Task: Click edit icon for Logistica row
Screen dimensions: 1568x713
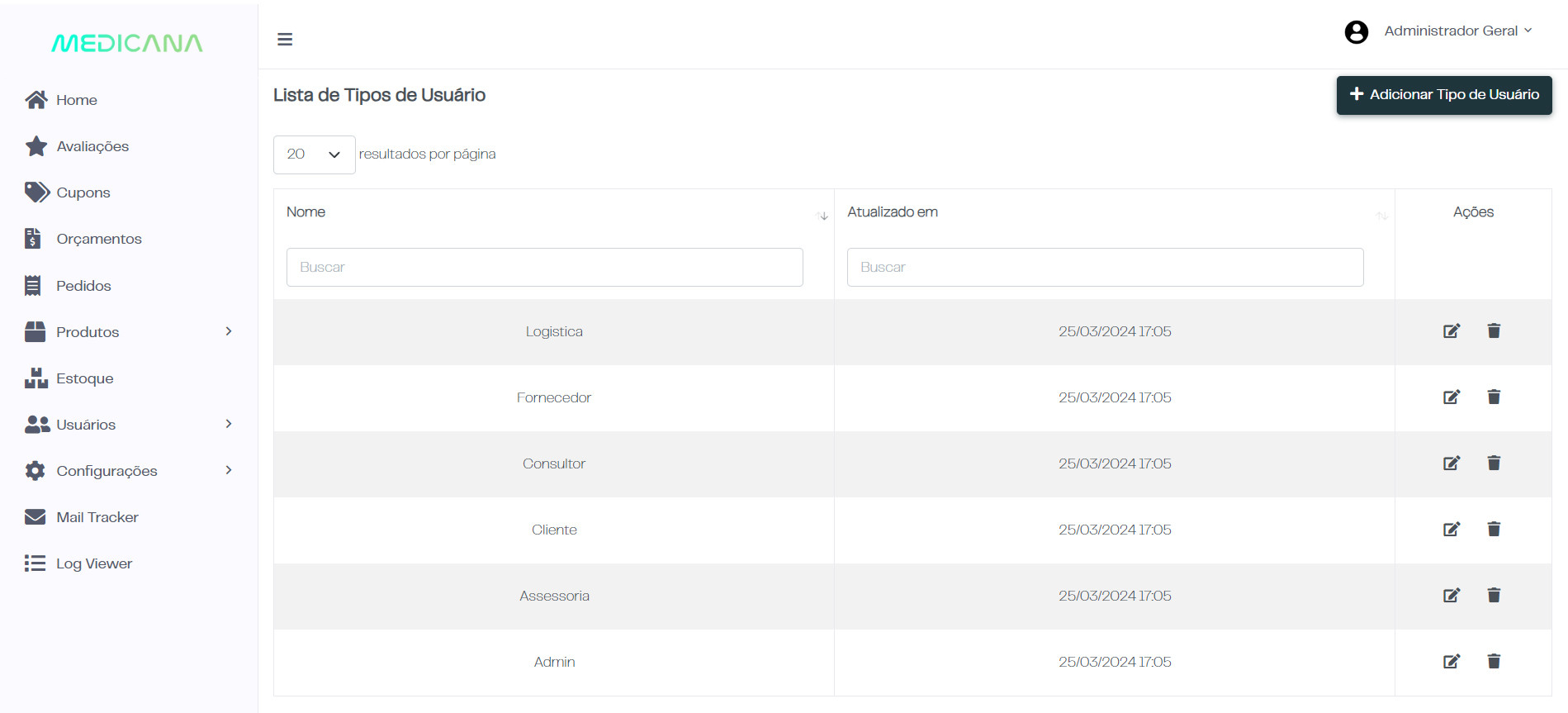Action: 1451,331
